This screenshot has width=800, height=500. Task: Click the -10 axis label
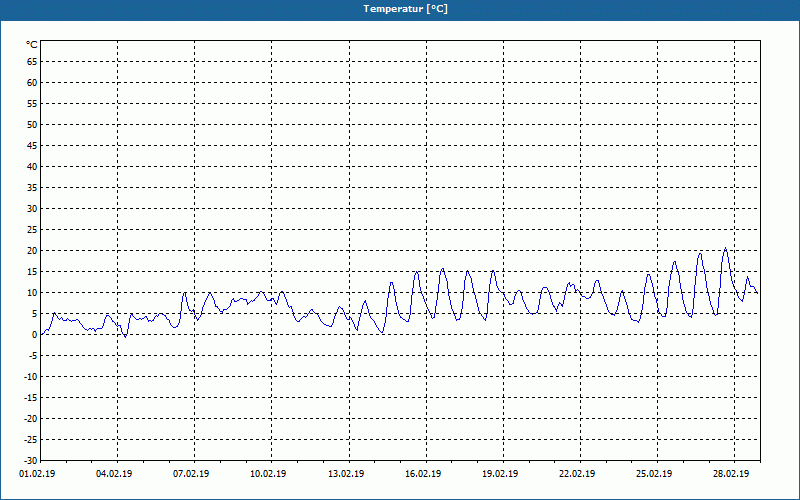click(x=31, y=377)
